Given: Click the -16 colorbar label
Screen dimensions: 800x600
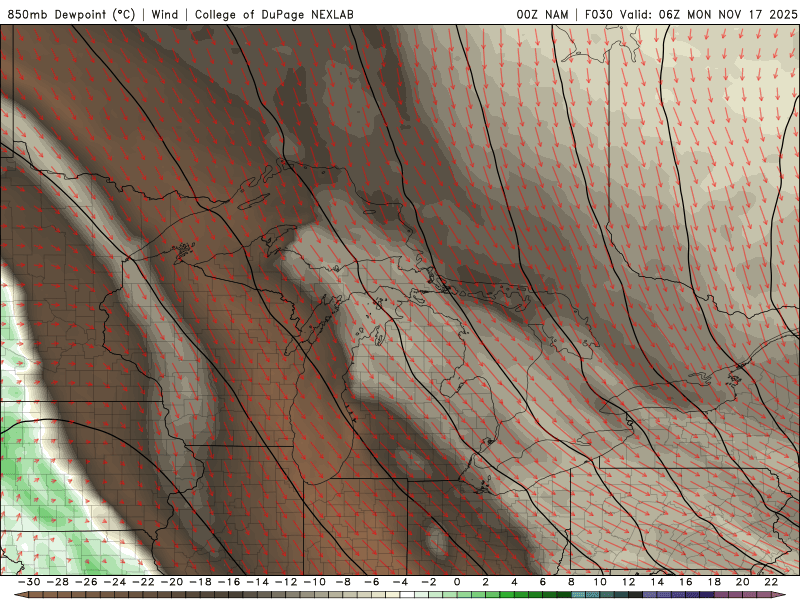Looking at the screenshot, I should click(x=229, y=582).
